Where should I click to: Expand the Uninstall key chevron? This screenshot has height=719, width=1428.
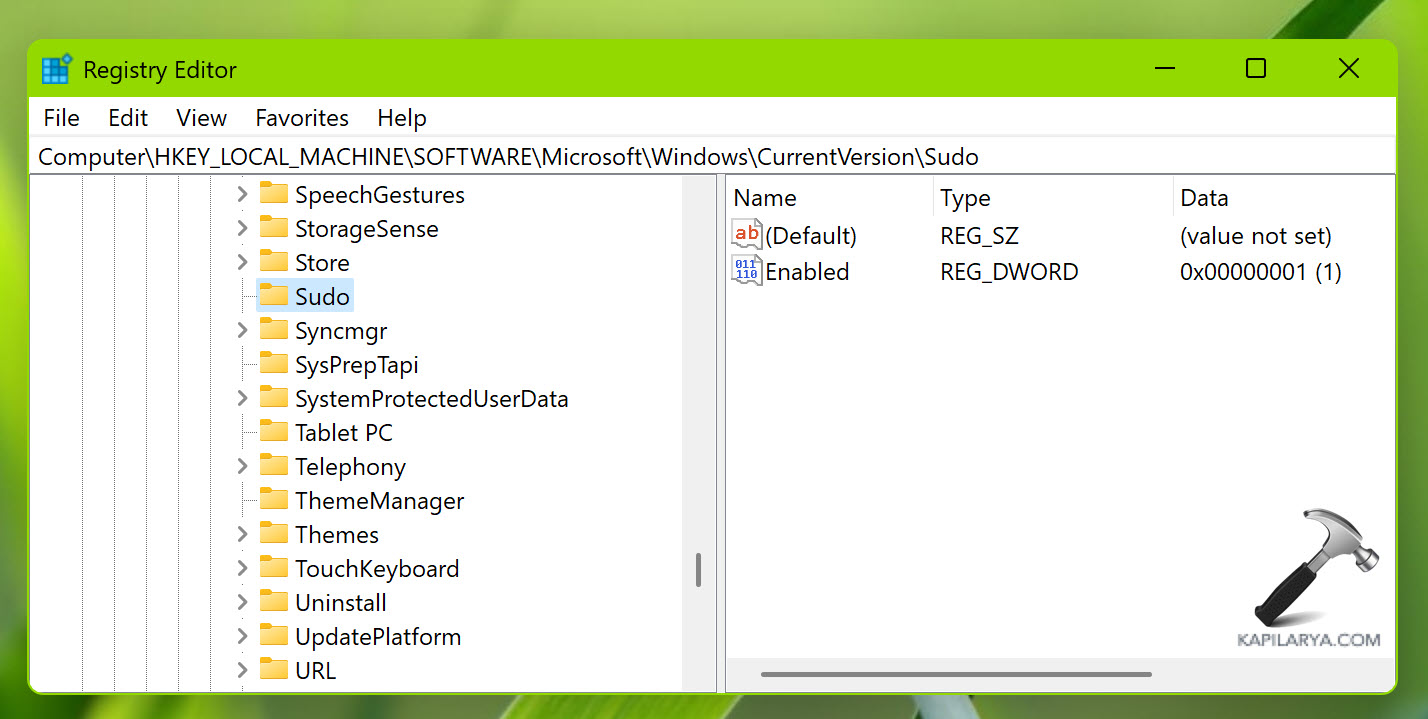242,603
